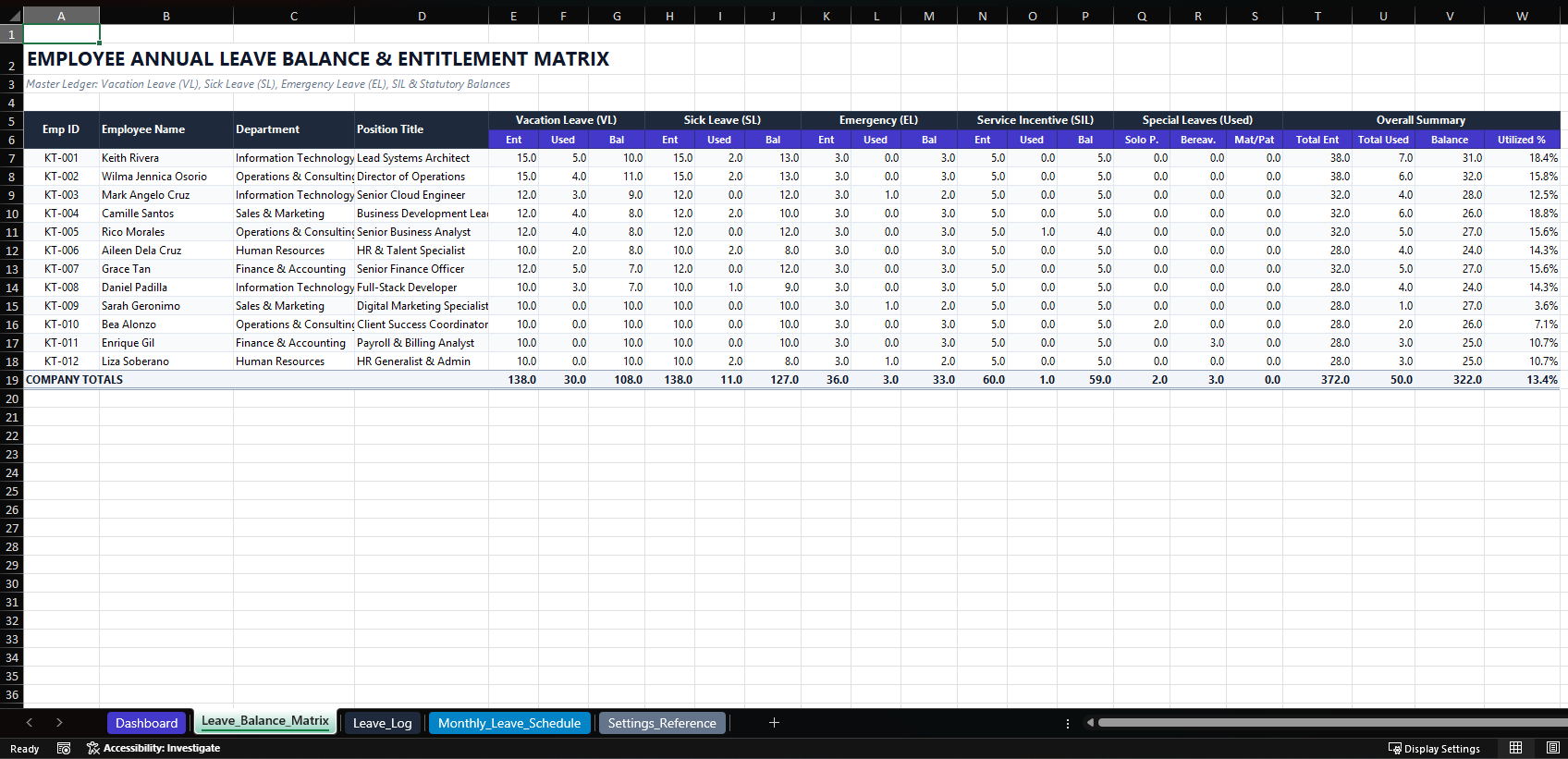Click the Employee Name header cell
Viewport: 1568px width, 759px height.
coord(166,129)
